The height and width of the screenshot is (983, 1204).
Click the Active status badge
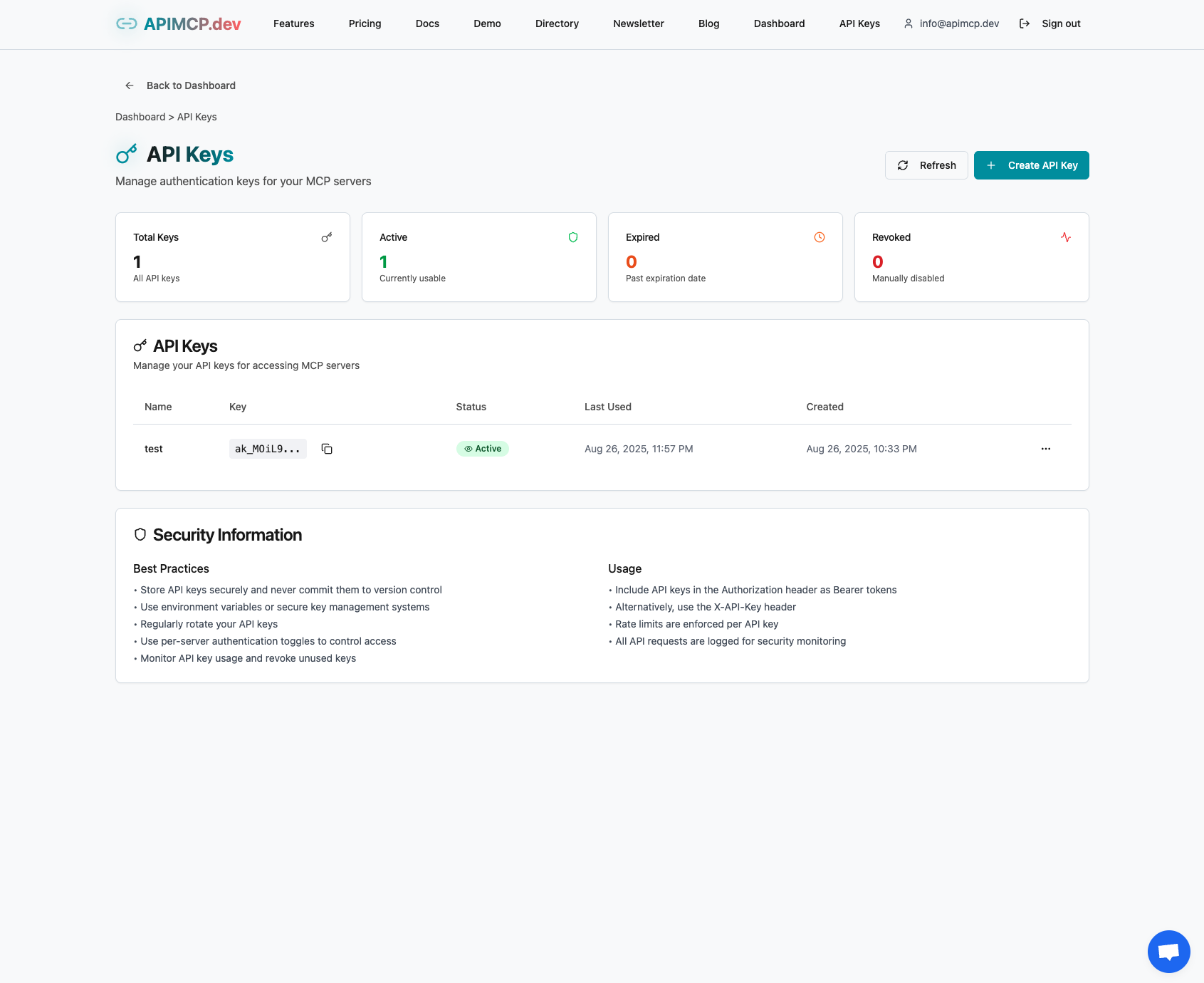point(483,449)
